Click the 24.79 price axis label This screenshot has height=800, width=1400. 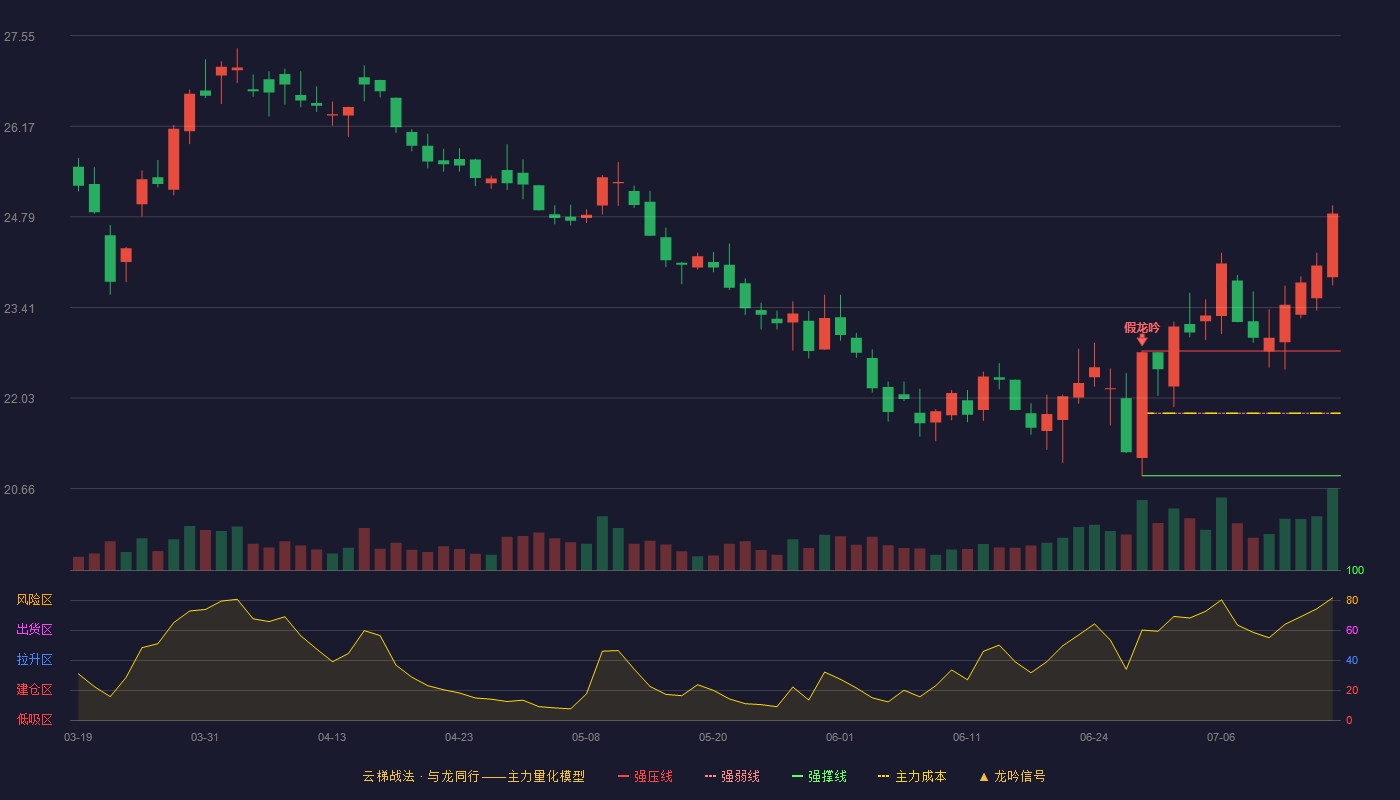[19, 218]
